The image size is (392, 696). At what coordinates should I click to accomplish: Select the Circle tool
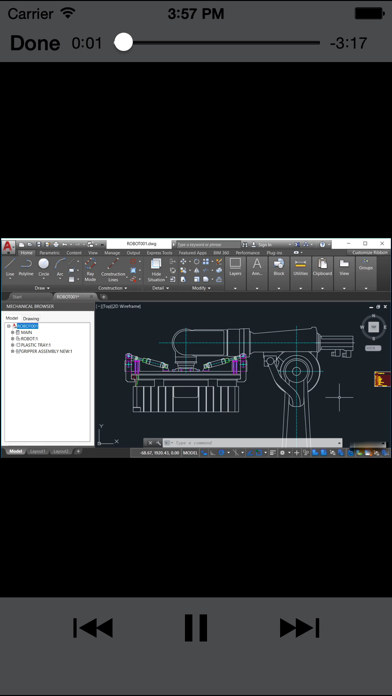click(44, 268)
